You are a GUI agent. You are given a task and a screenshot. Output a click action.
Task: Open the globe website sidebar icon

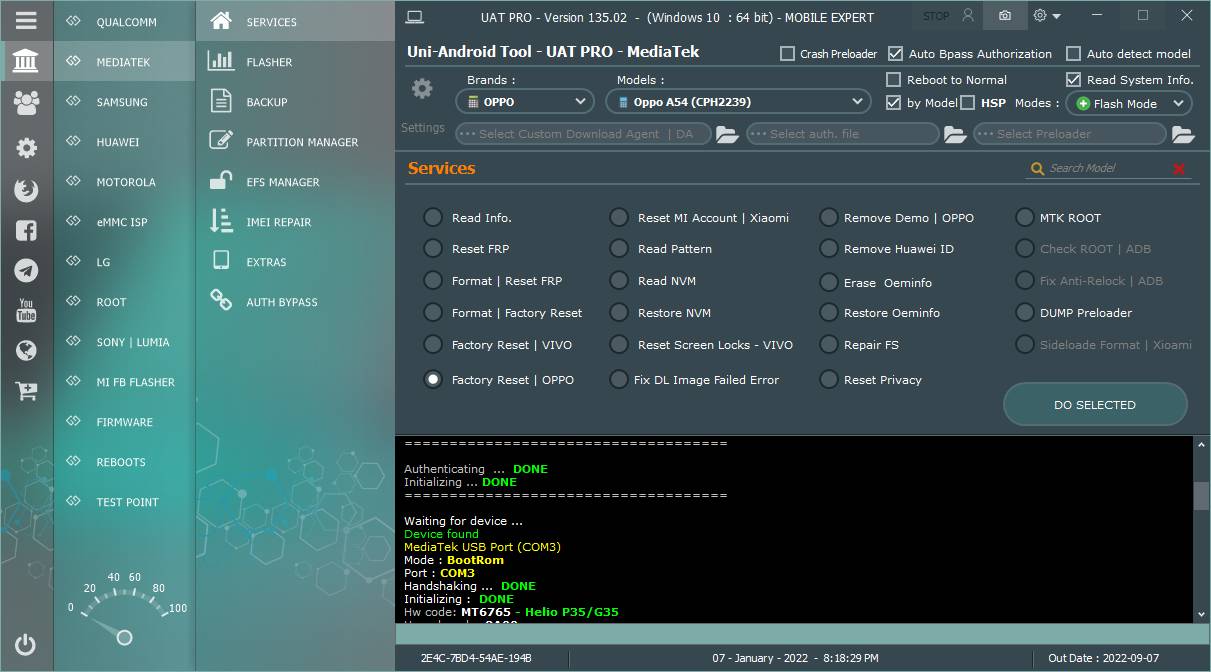(x=26, y=350)
